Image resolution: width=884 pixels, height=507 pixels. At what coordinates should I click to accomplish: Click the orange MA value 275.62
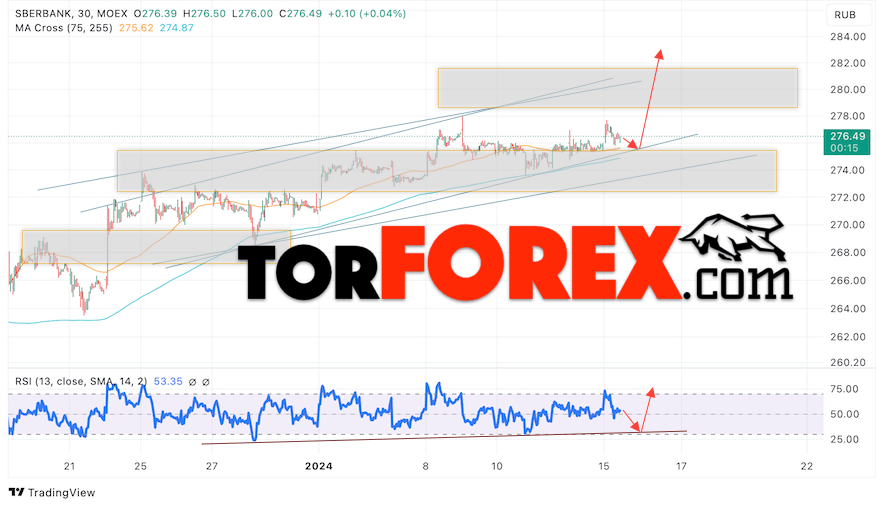point(136,28)
